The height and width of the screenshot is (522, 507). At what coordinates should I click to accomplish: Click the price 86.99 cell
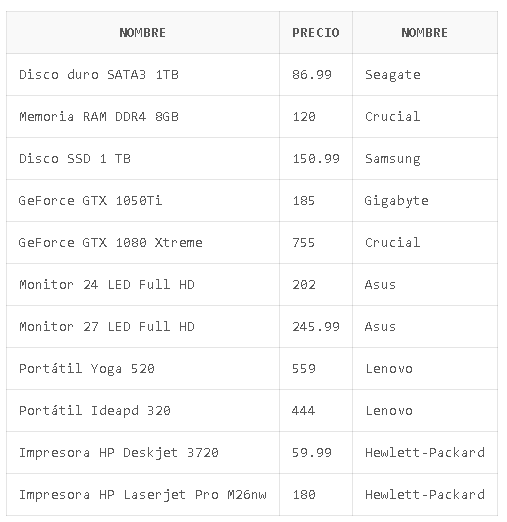tap(316, 75)
